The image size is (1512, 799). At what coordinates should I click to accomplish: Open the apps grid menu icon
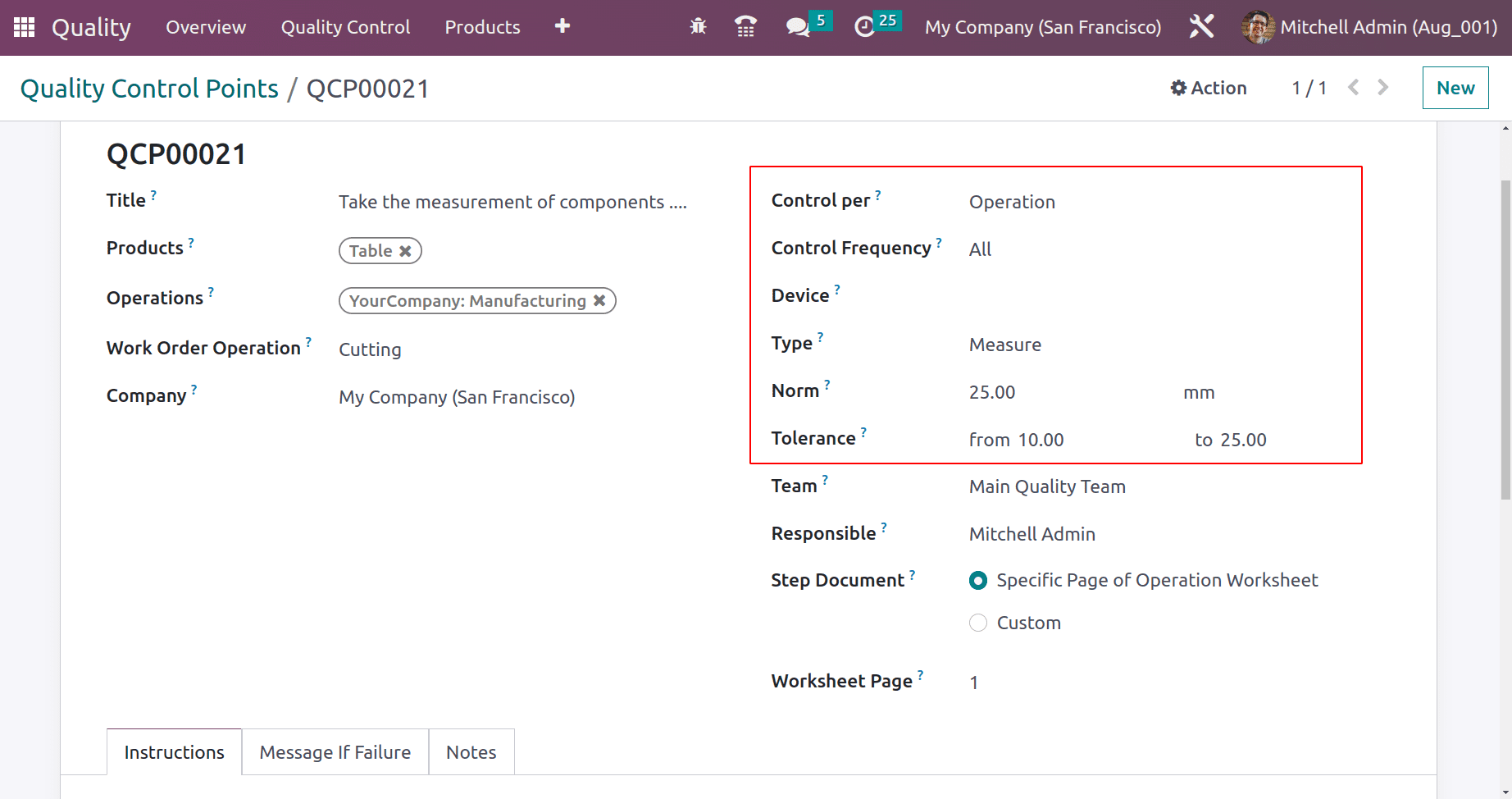click(x=25, y=27)
